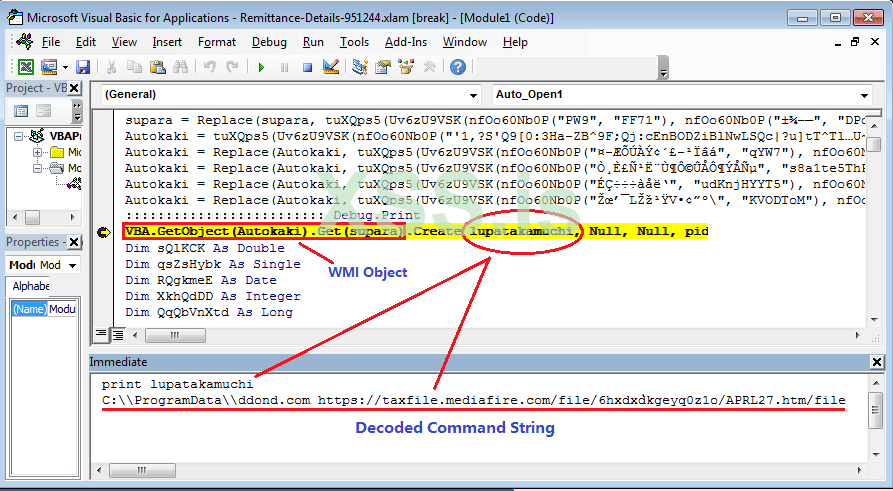Switch to the Alphabetic properties tab
893x491 pixels.
(x=31, y=287)
